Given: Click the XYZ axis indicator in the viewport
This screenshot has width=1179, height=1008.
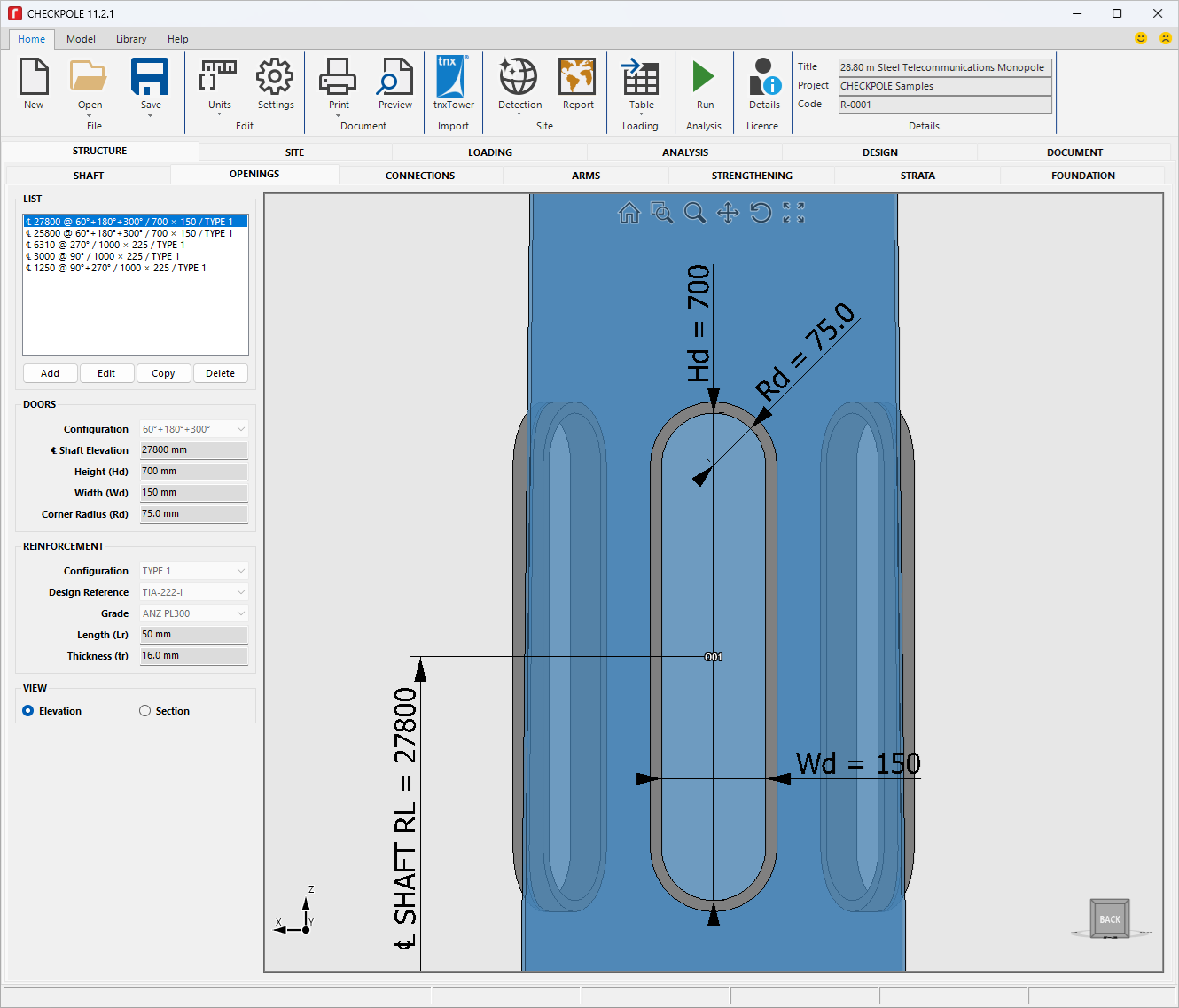Looking at the screenshot, I should click(296, 911).
